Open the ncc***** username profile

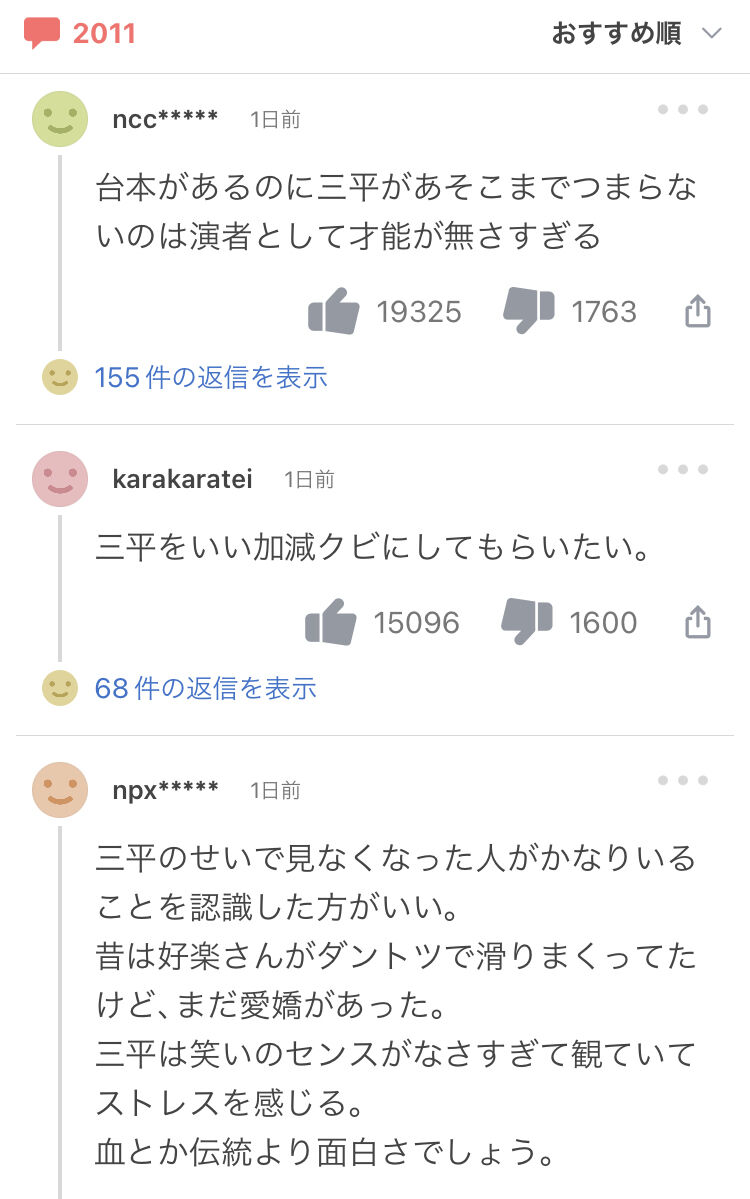(165, 119)
